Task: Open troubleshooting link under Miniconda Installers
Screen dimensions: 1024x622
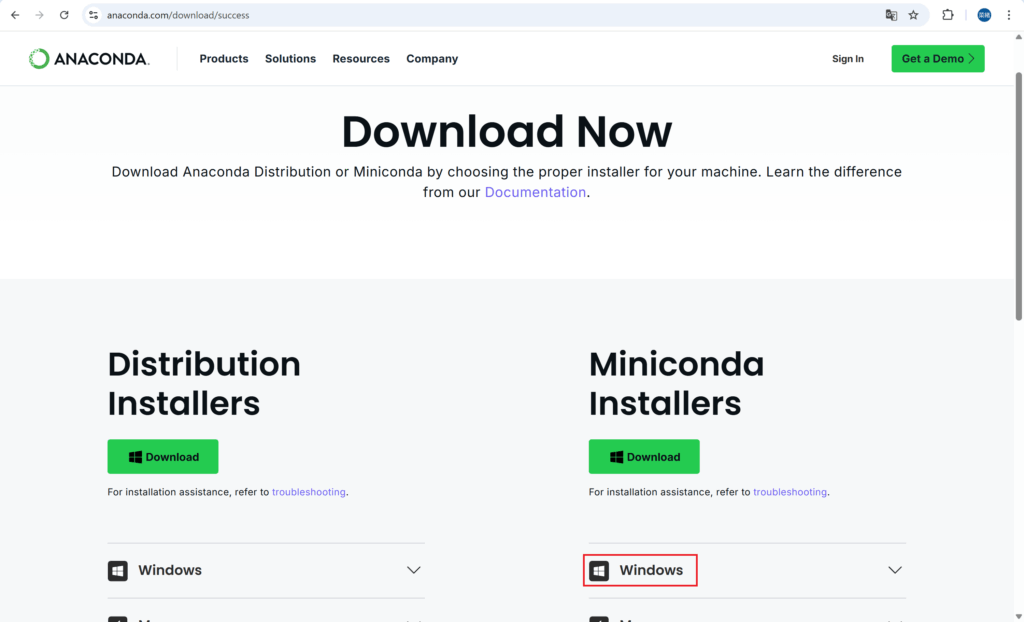Action: point(790,492)
